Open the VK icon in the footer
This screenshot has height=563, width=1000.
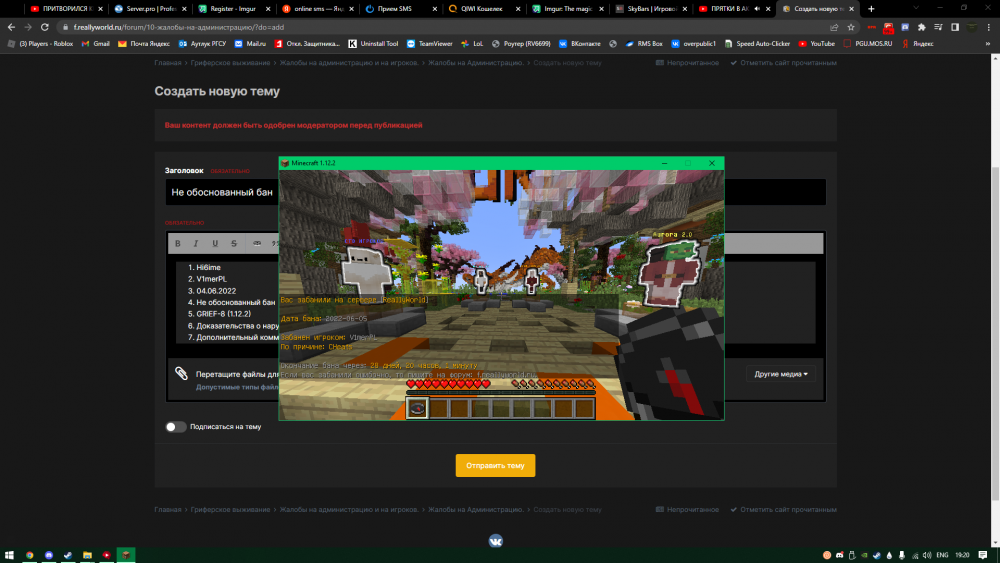click(496, 541)
